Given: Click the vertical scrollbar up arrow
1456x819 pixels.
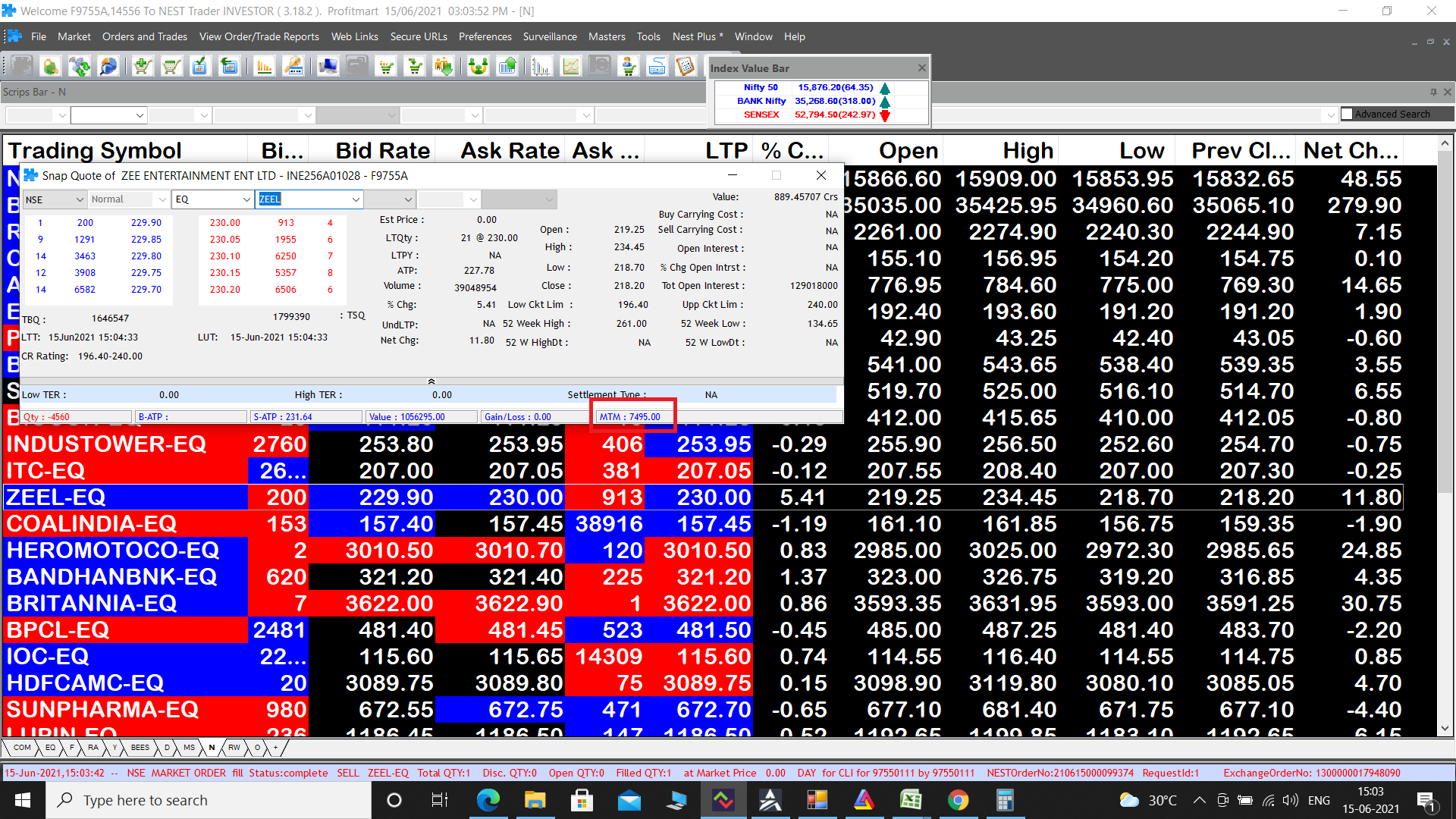Looking at the screenshot, I should tap(1445, 143).
